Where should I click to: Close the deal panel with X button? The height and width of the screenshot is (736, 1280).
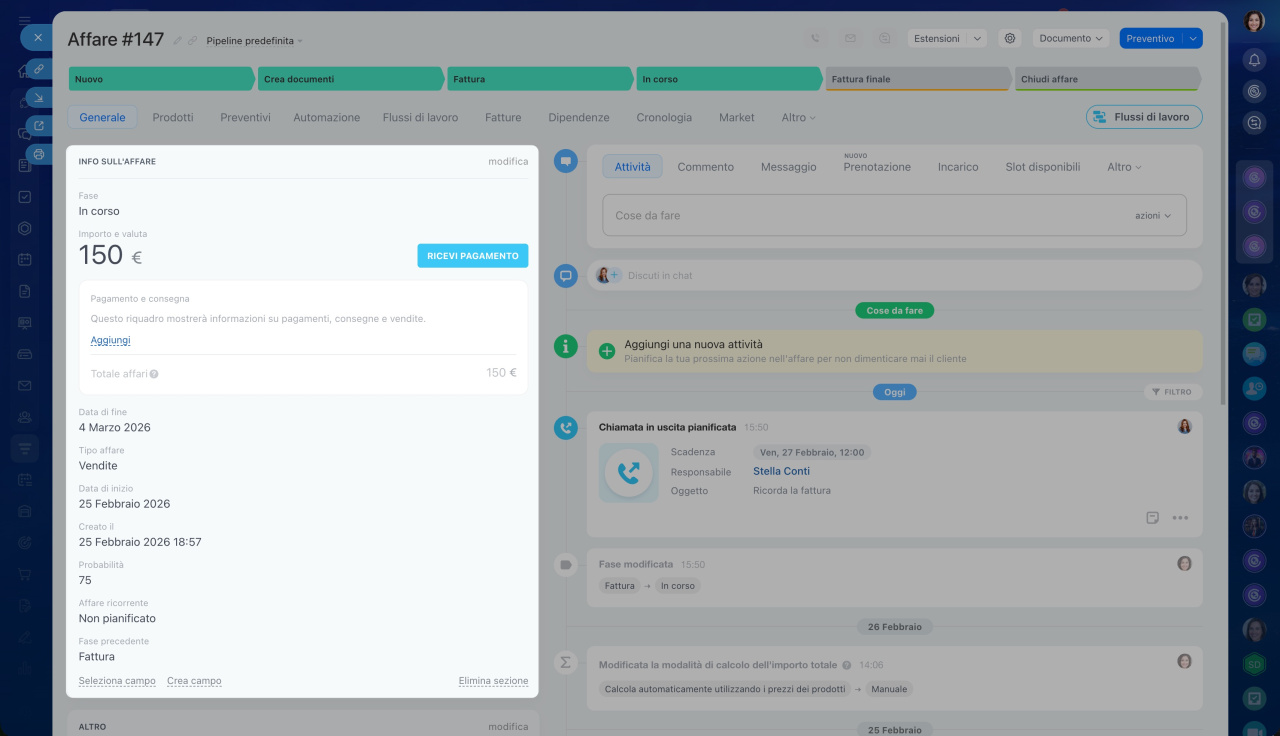pos(37,38)
